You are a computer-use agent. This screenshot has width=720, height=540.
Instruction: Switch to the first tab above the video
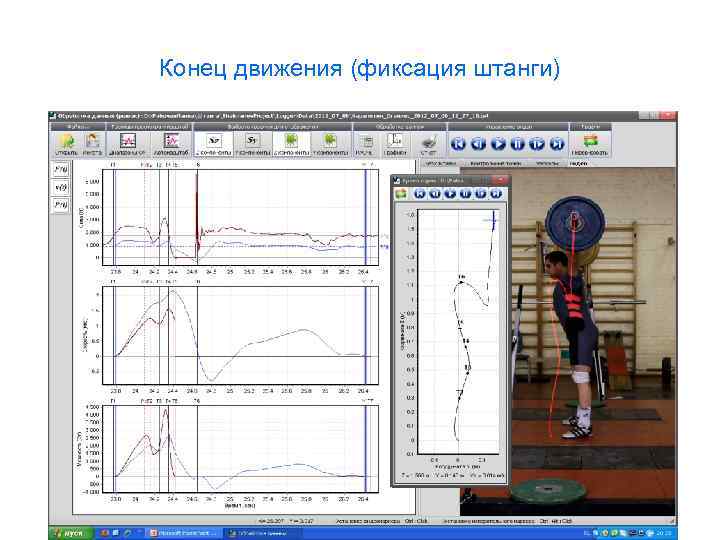(x=440, y=163)
